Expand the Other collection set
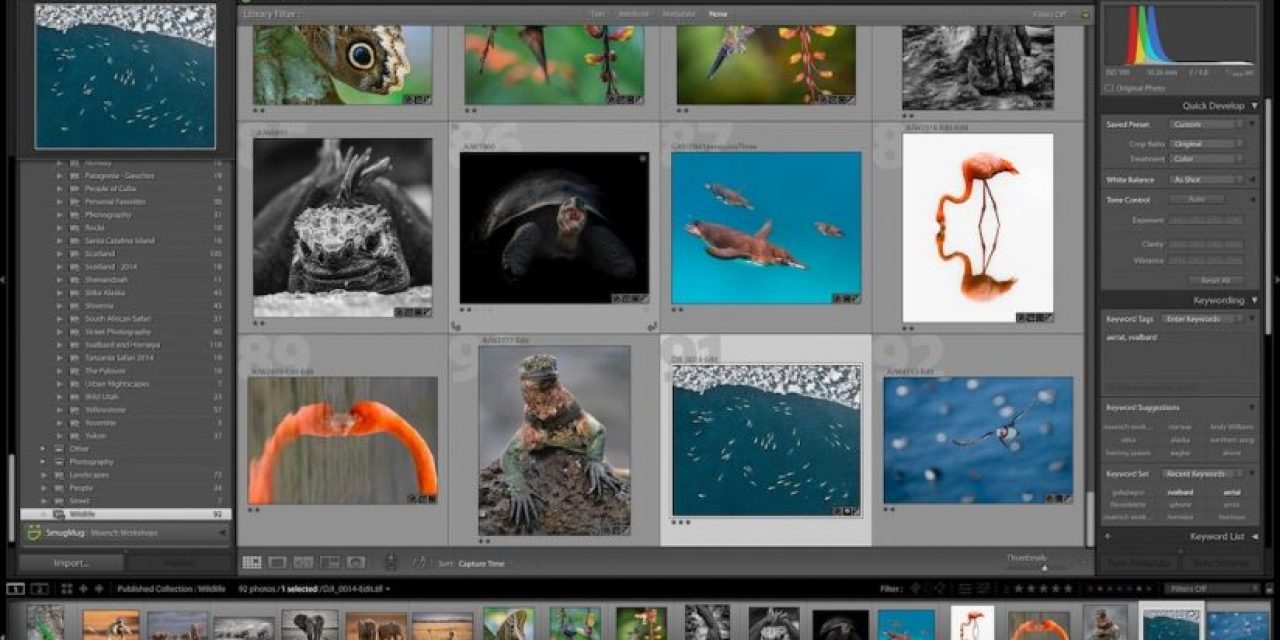Screen dimensions: 1280x640 pyautogui.click(x=43, y=449)
